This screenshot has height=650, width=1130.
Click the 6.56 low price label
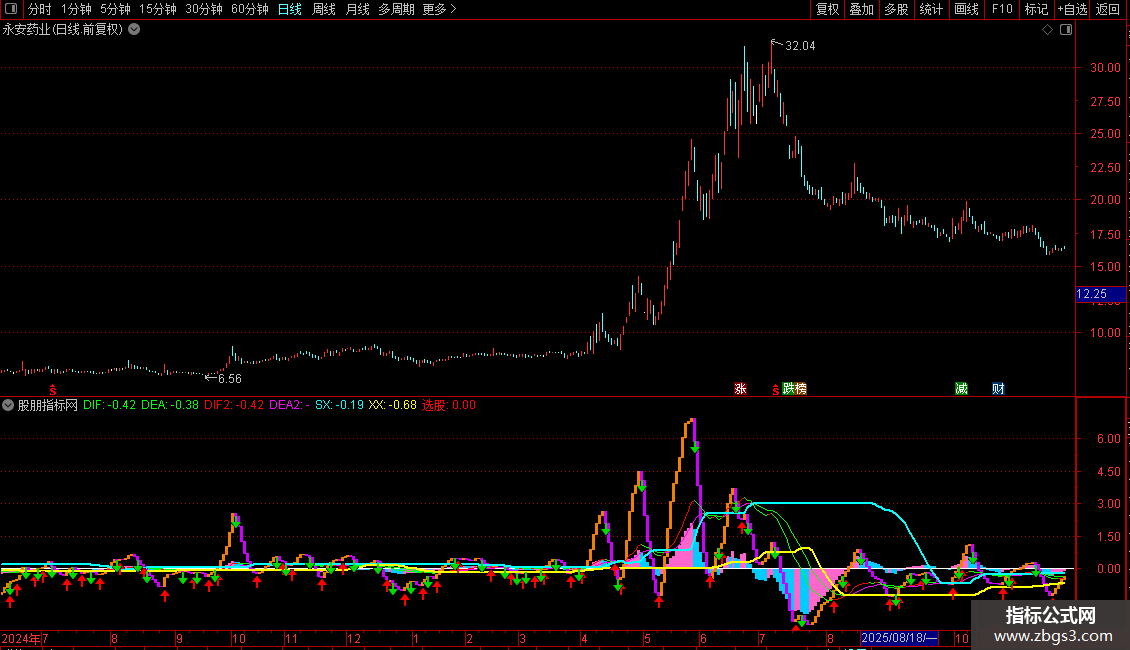click(230, 378)
